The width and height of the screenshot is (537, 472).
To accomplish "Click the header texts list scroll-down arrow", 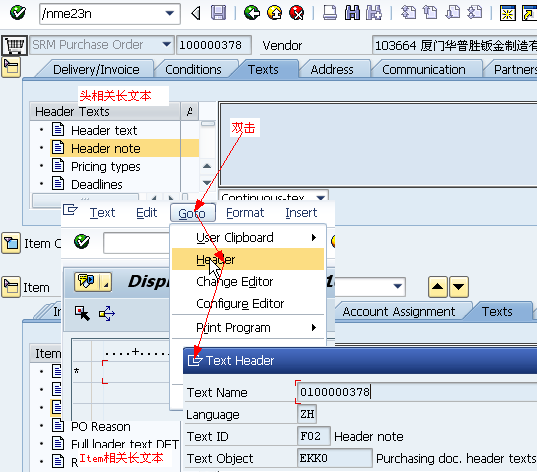I will pyautogui.click(x=207, y=182).
